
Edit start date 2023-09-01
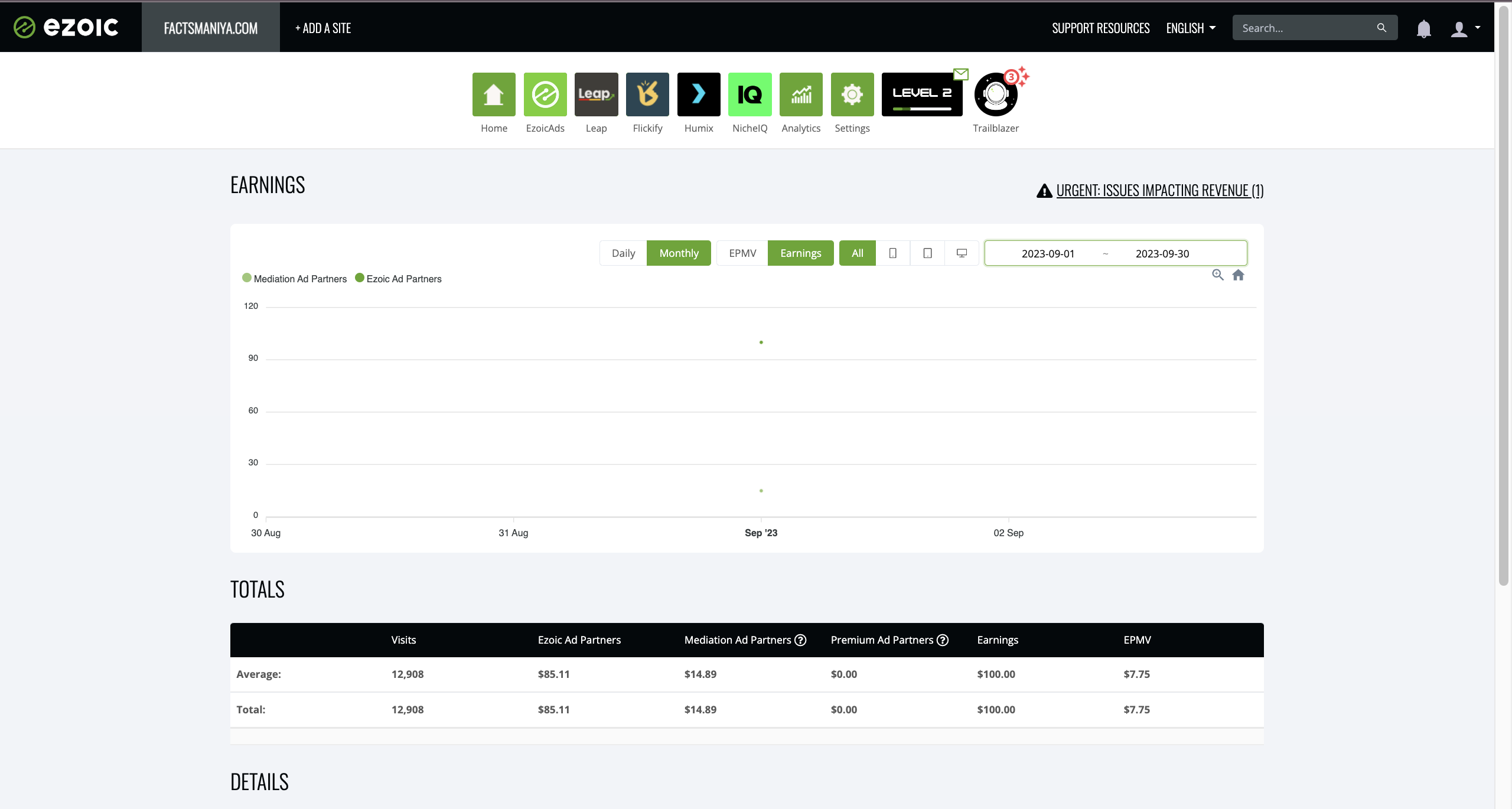[1048, 253]
